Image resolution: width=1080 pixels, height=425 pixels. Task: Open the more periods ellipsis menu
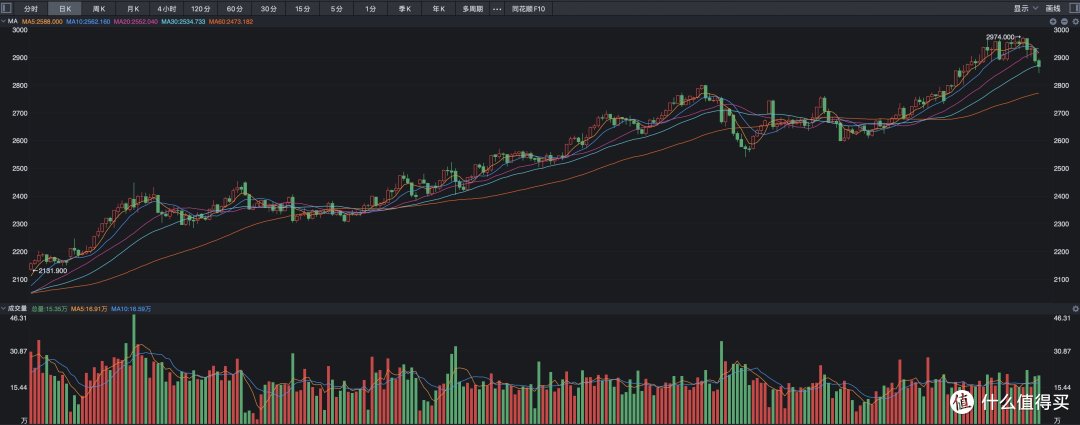(x=498, y=9)
